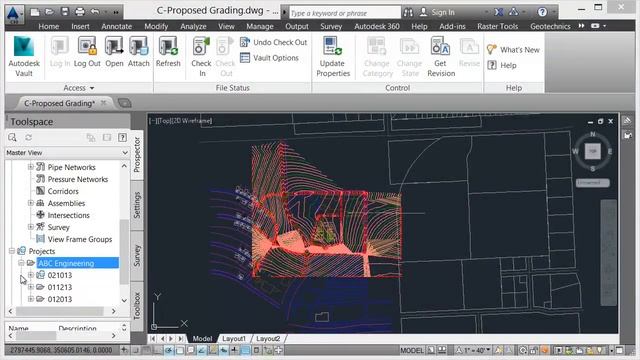The width and height of the screenshot is (640, 360).
Task: Toggle MODEL space in status bar
Action: (411, 350)
